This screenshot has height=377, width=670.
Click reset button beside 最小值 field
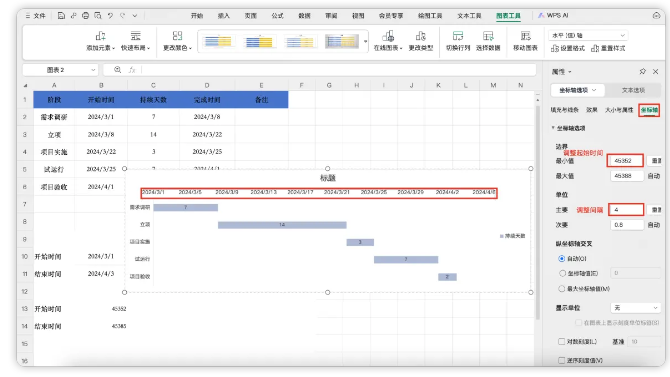tap(655, 160)
